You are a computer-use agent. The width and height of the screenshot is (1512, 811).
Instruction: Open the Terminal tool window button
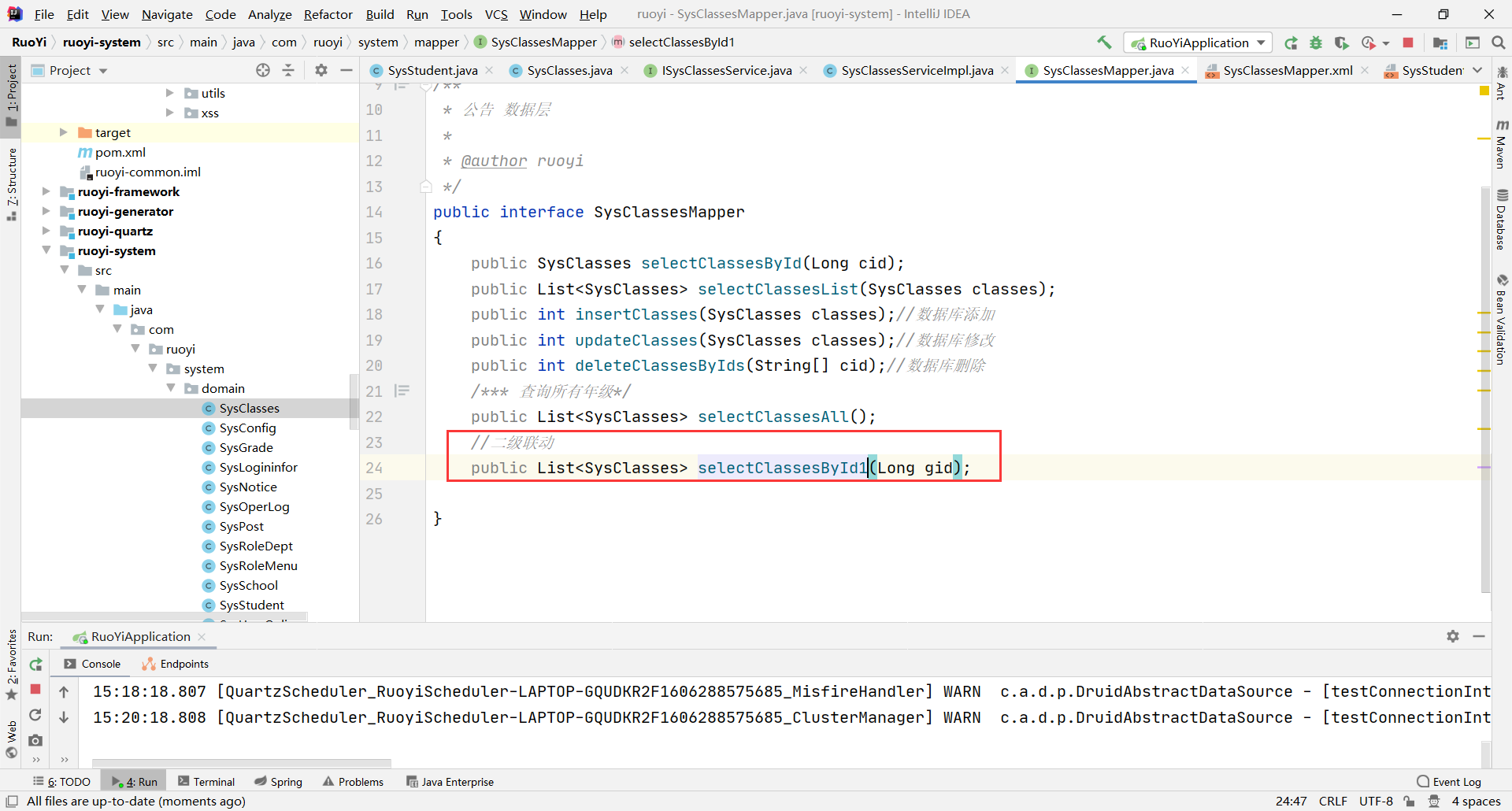206,781
